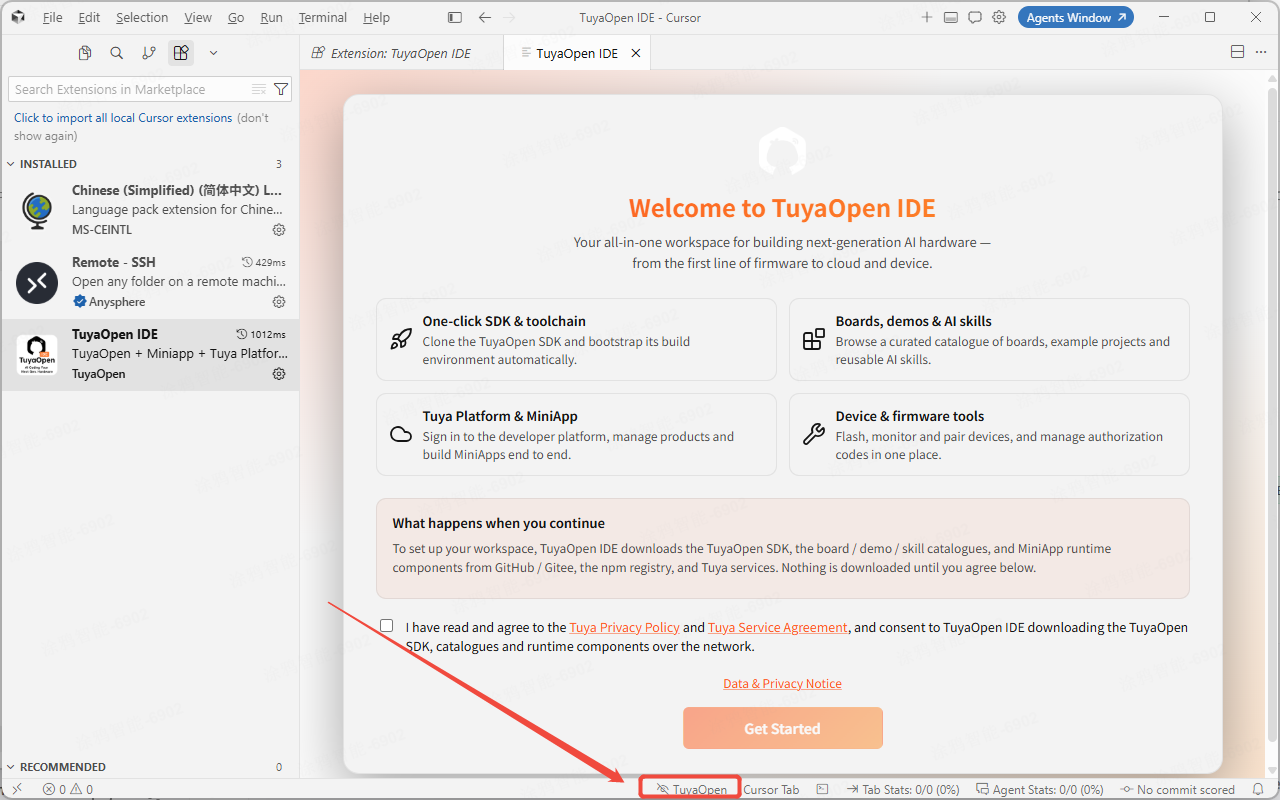Open the View menu
The height and width of the screenshot is (800, 1280).
pyautogui.click(x=198, y=18)
